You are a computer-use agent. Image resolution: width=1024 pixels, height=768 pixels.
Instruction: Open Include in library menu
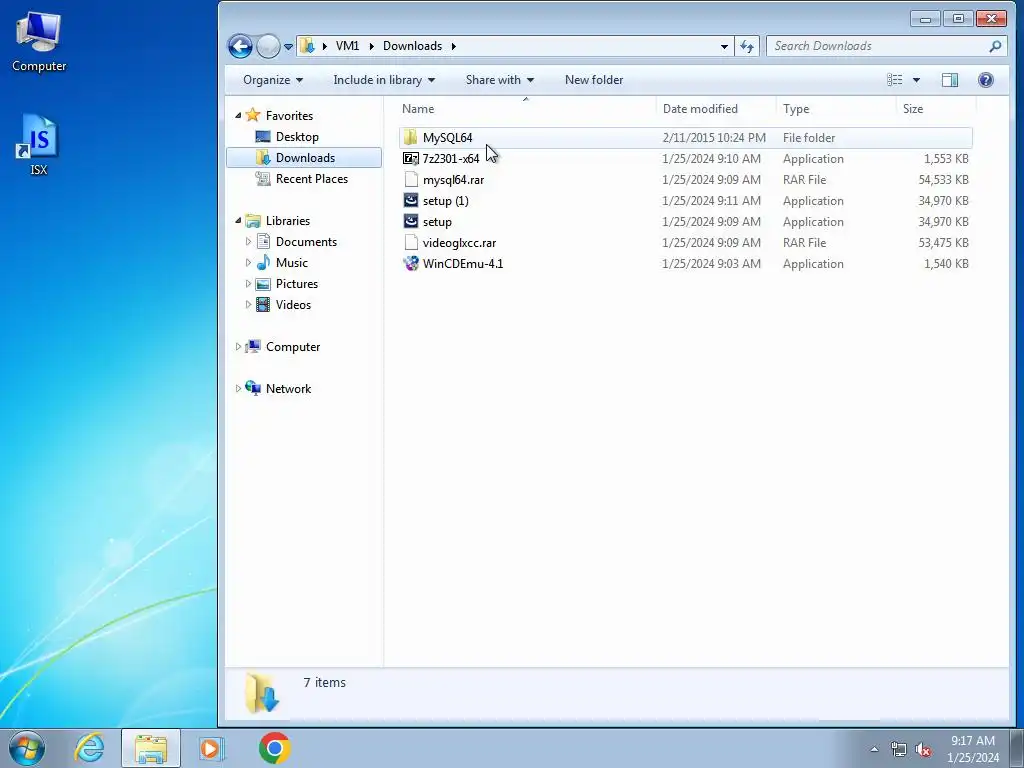pyautogui.click(x=384, y=80)
